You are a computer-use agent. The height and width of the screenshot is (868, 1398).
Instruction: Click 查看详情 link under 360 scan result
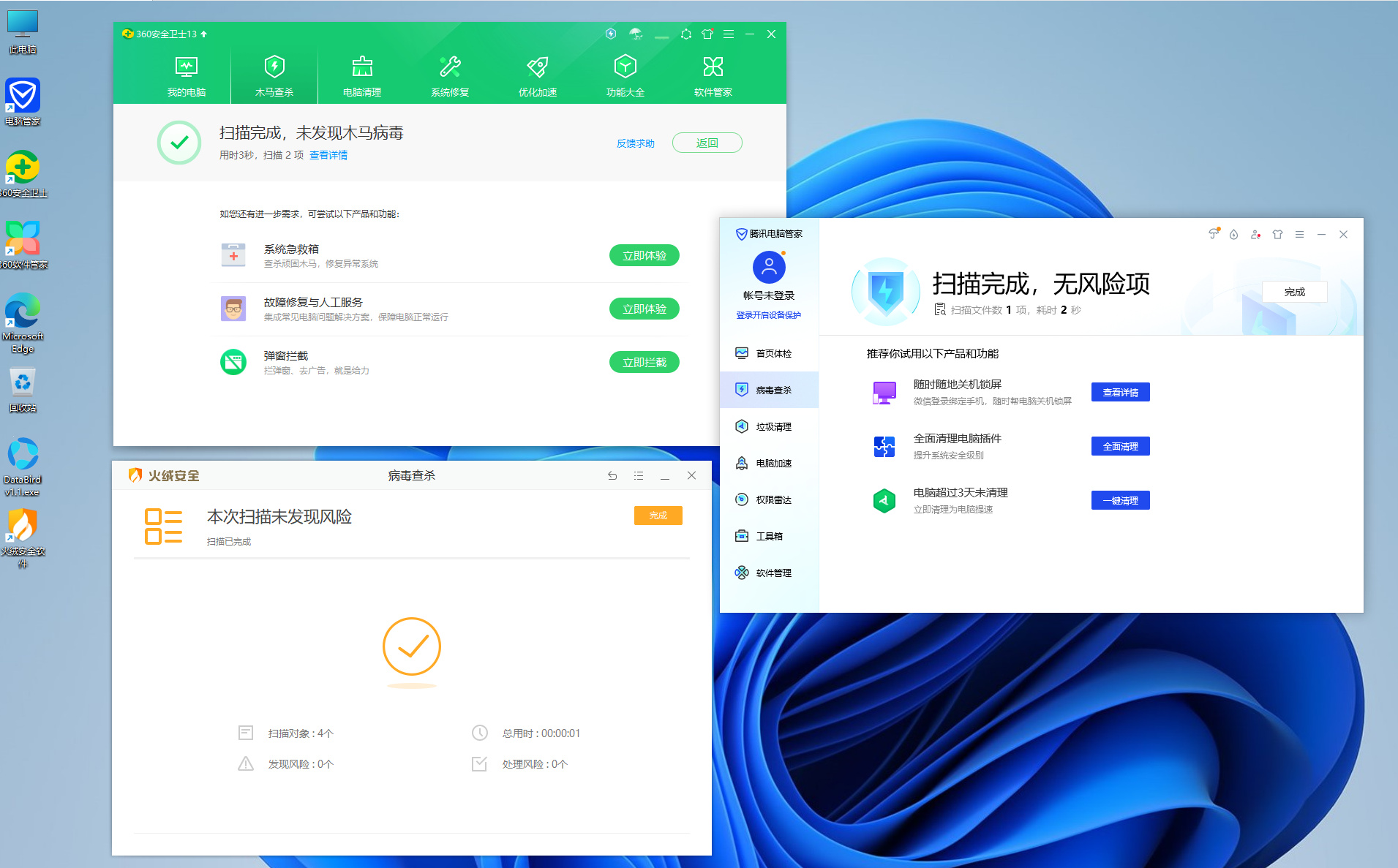pos(328,155)
